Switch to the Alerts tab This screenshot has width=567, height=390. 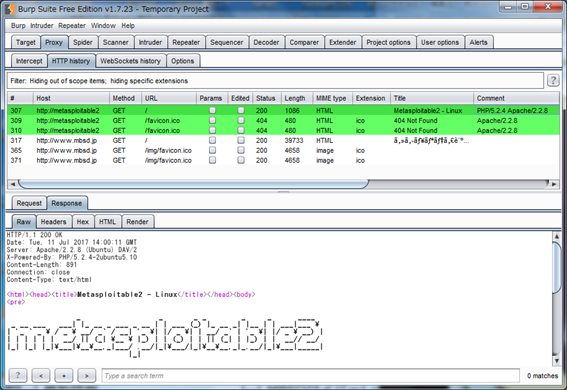pos(478,42)
